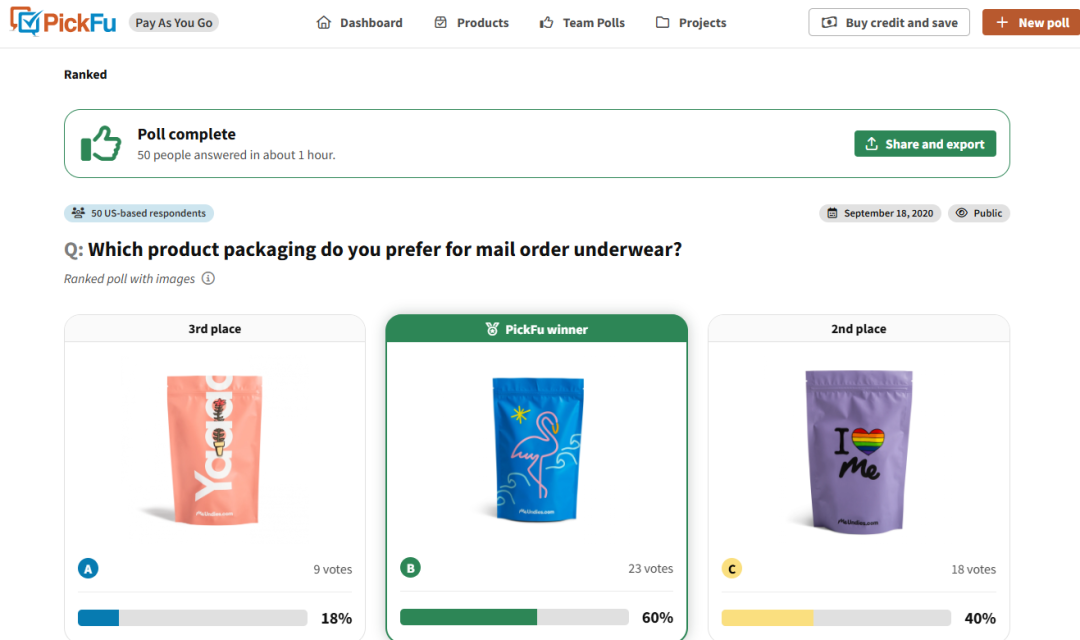Click the people icon on 50 US-based respondents badge
The image size is (1080, 640).
coord(78,213)
